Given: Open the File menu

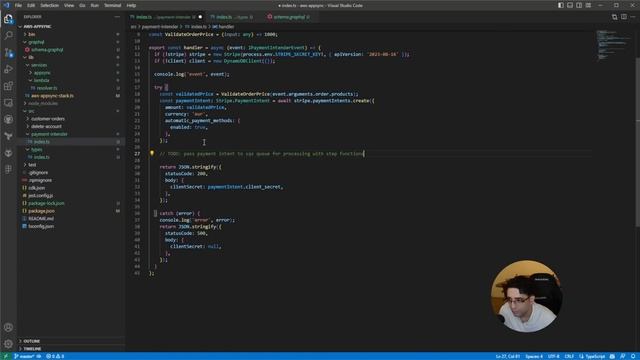Looking at the screenshot, I should pos(18,5).
